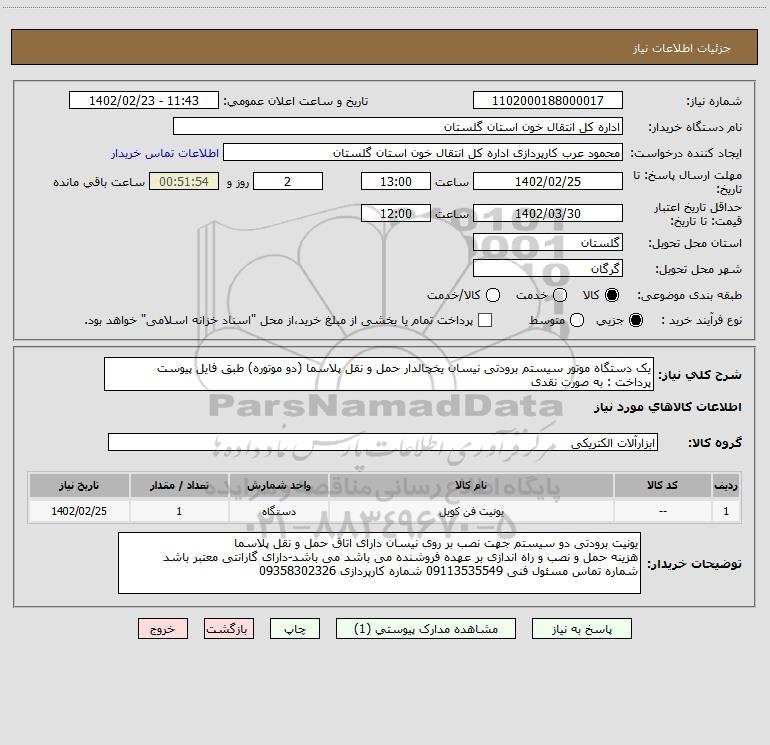Click the خروج exit button

click(163, 629)
